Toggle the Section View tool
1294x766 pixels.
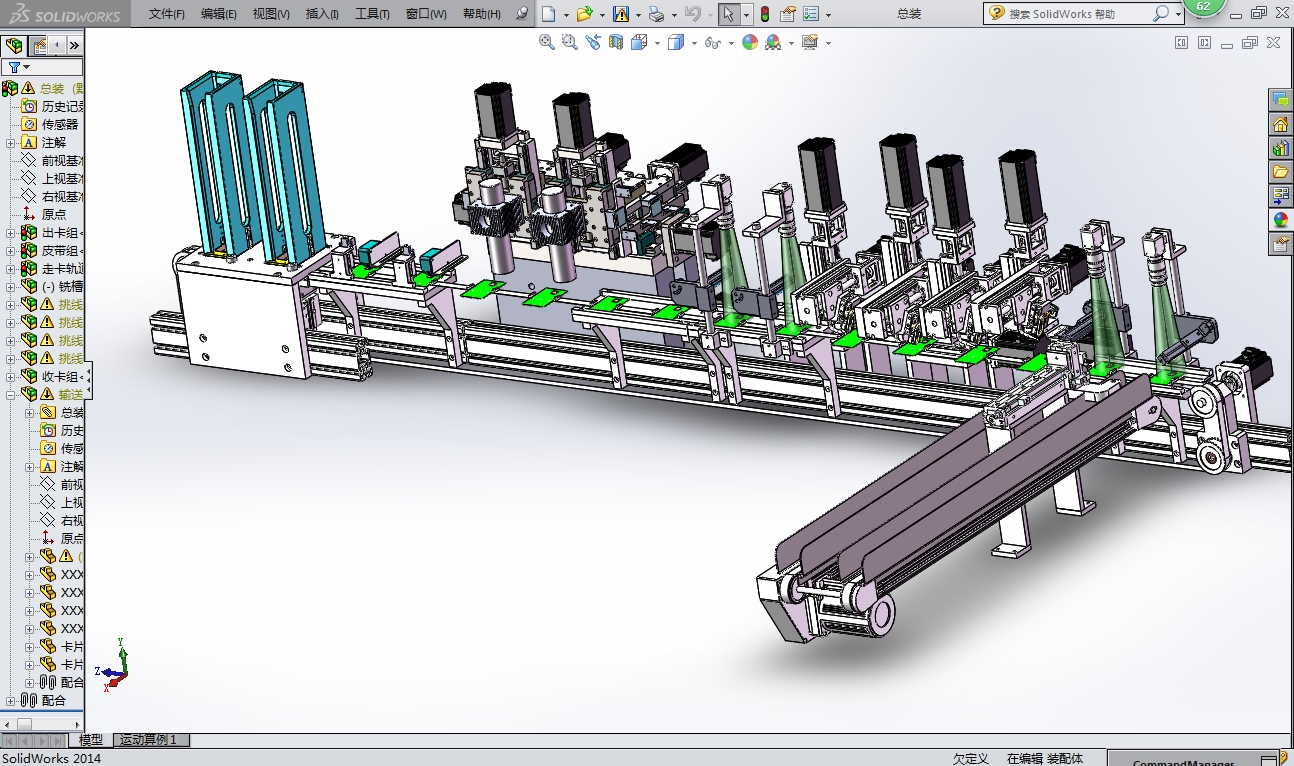click(x=616, y=42)
